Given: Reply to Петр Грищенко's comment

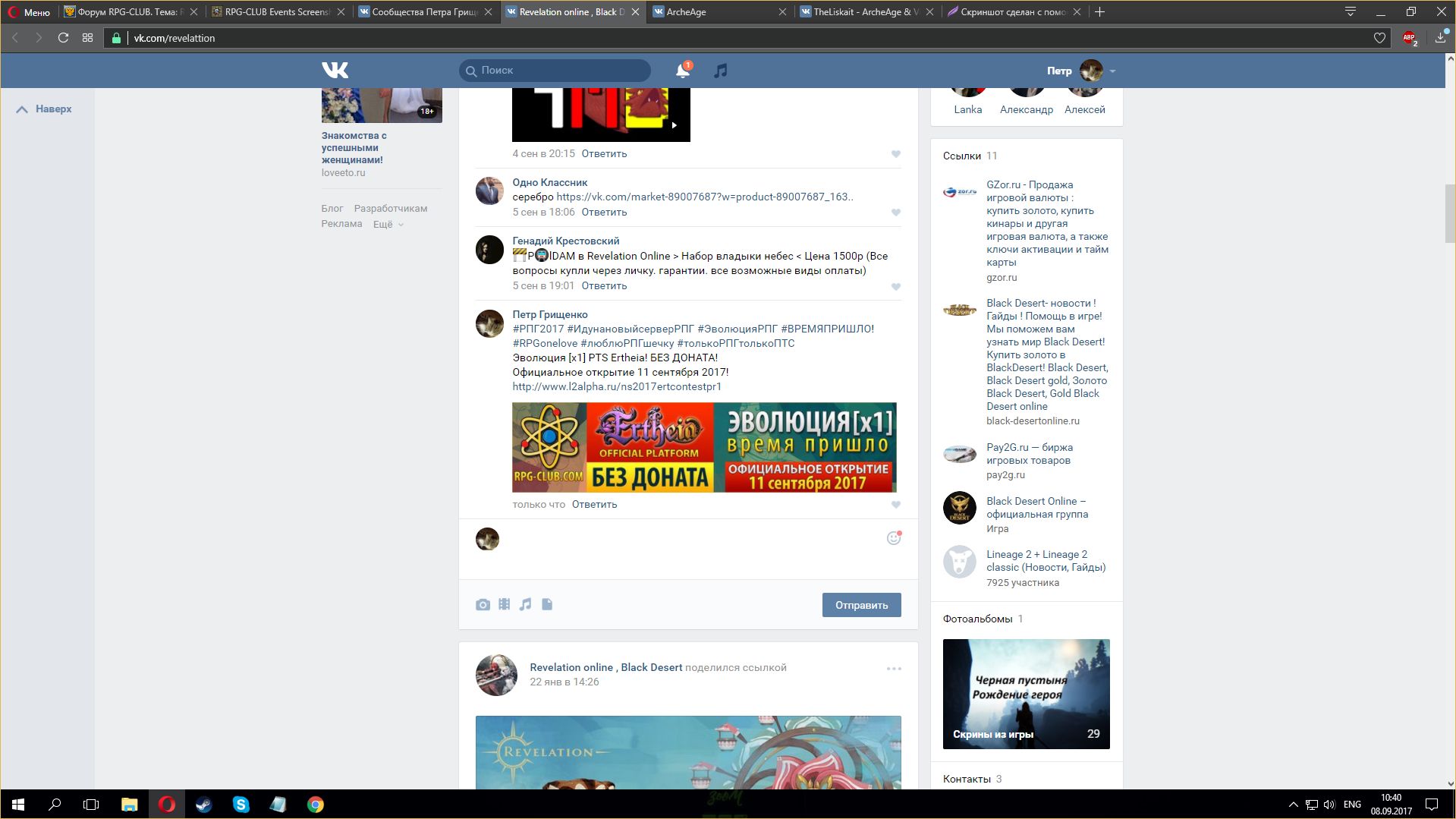Looking at the screenshot, I should [594, 505].
